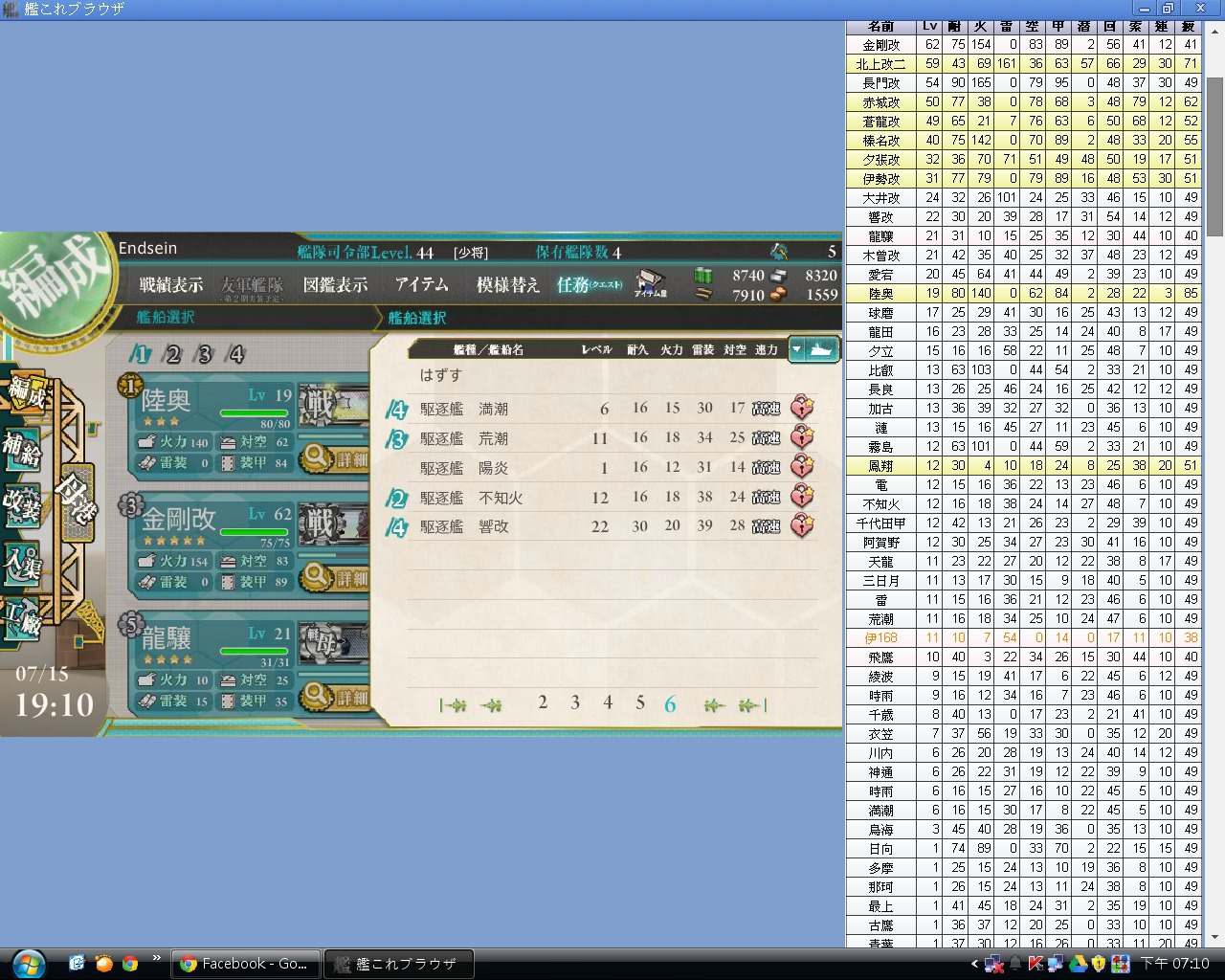
Task: Go to ship list page 3
Action: coord(575,703)
